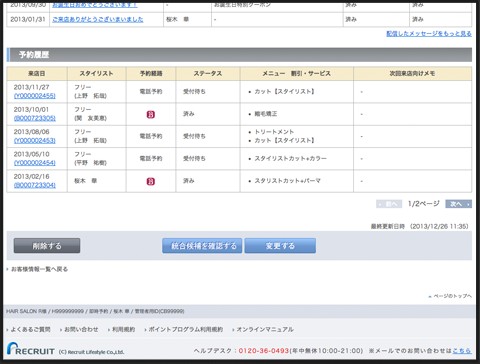Click the HotPepper icon in 2013/02/16 row
480x364 pixels.
click(151, 181)
